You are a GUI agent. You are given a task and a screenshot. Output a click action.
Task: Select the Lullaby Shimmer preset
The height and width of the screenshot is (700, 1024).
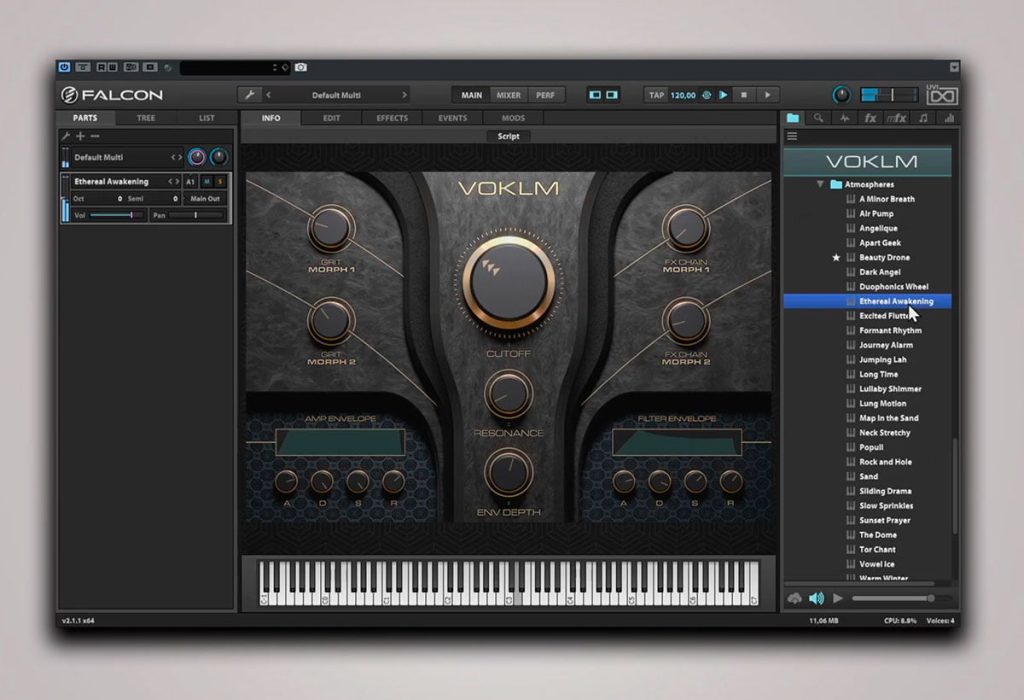[x=890, y=389]
